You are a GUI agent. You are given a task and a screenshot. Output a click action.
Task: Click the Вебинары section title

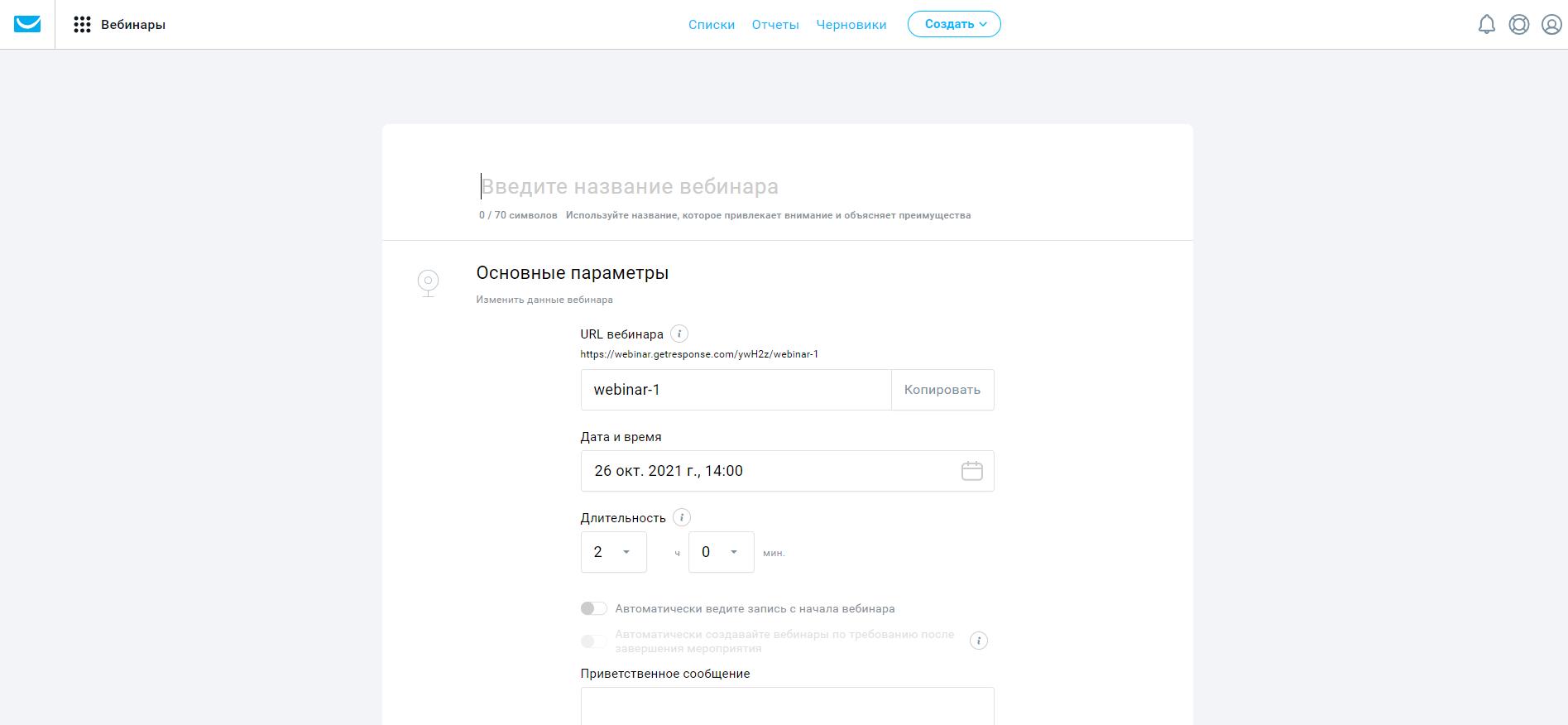(x=133, y=25)
